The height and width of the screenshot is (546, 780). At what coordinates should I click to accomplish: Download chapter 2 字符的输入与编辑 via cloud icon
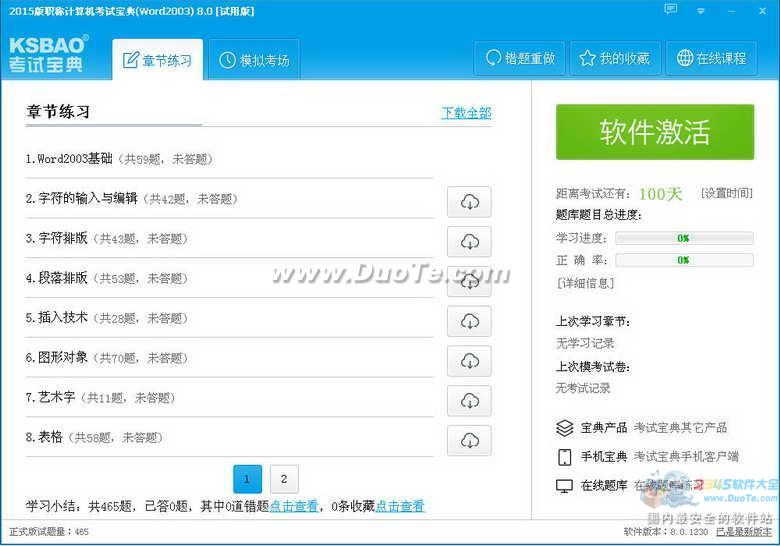tap(469, 202)
